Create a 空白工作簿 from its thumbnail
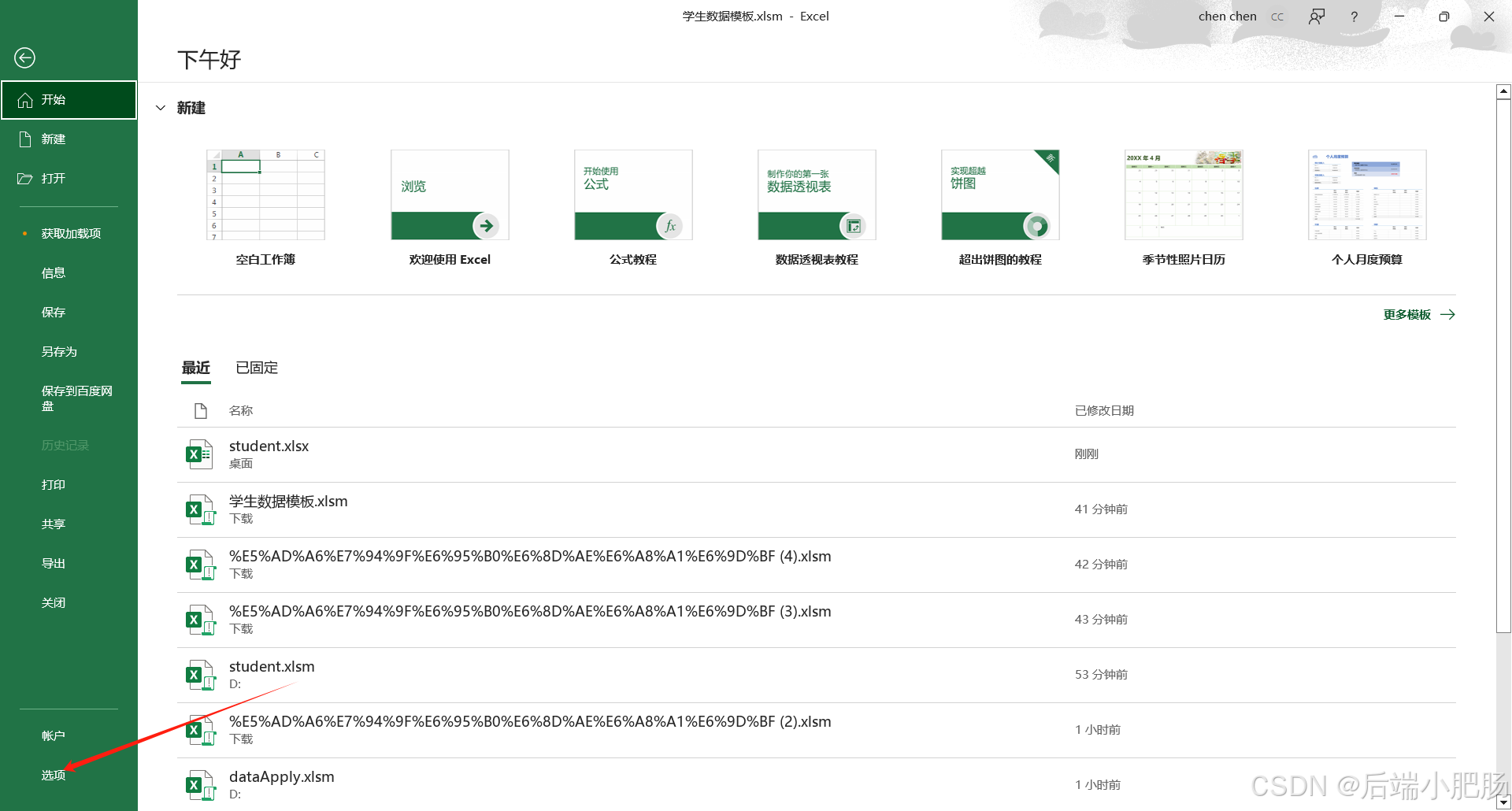The height and width of the screenshot is (811, 1512). [265, 195]
